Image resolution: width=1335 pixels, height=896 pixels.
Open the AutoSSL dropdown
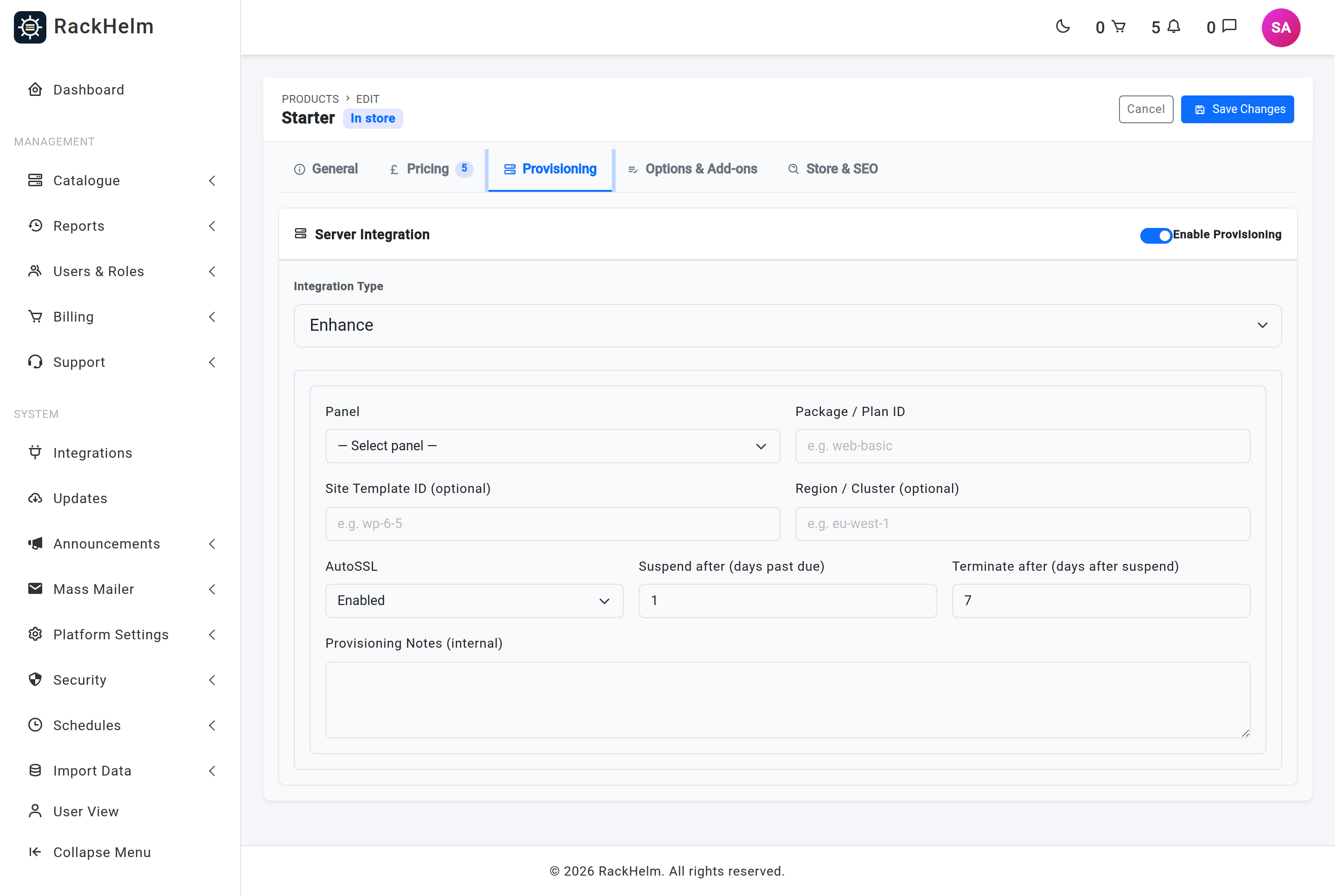(474, 600)
